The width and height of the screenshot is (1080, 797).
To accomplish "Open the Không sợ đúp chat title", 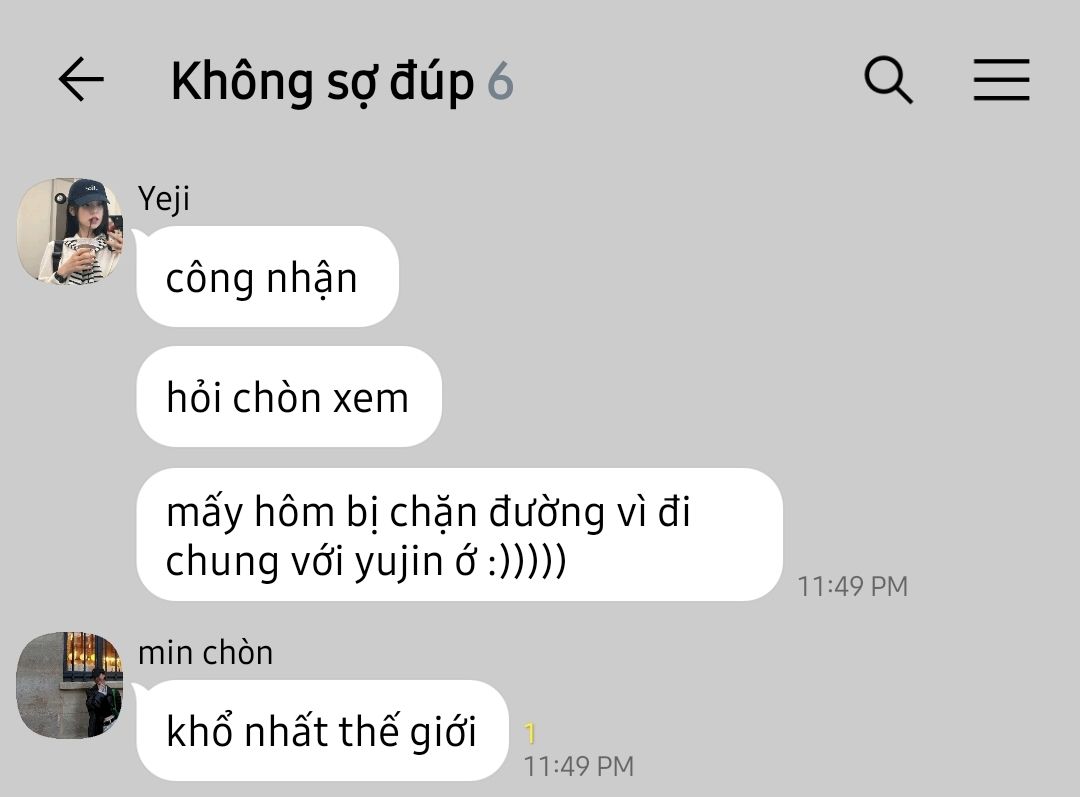I will (x=322, y=83).
